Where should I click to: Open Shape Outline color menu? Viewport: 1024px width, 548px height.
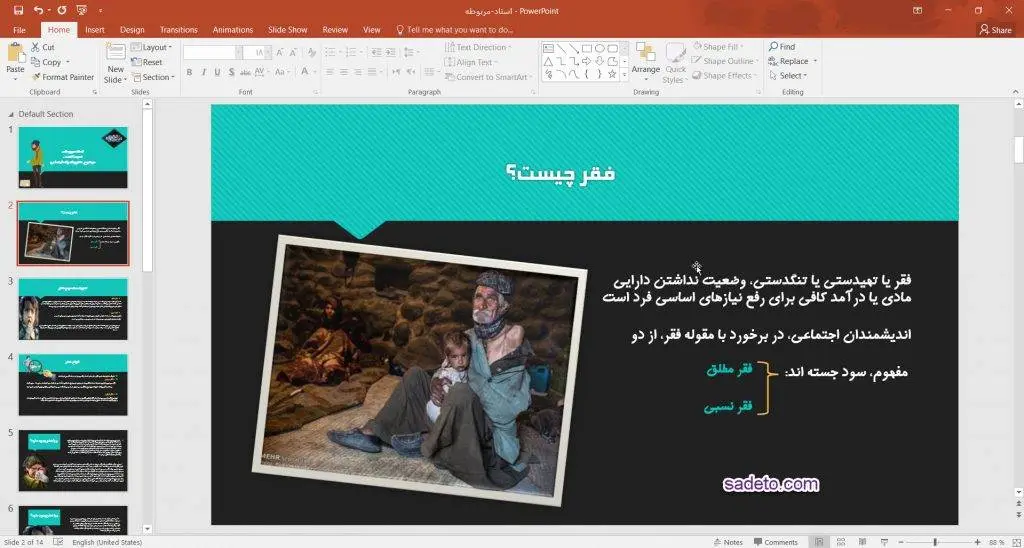point(725,61)
